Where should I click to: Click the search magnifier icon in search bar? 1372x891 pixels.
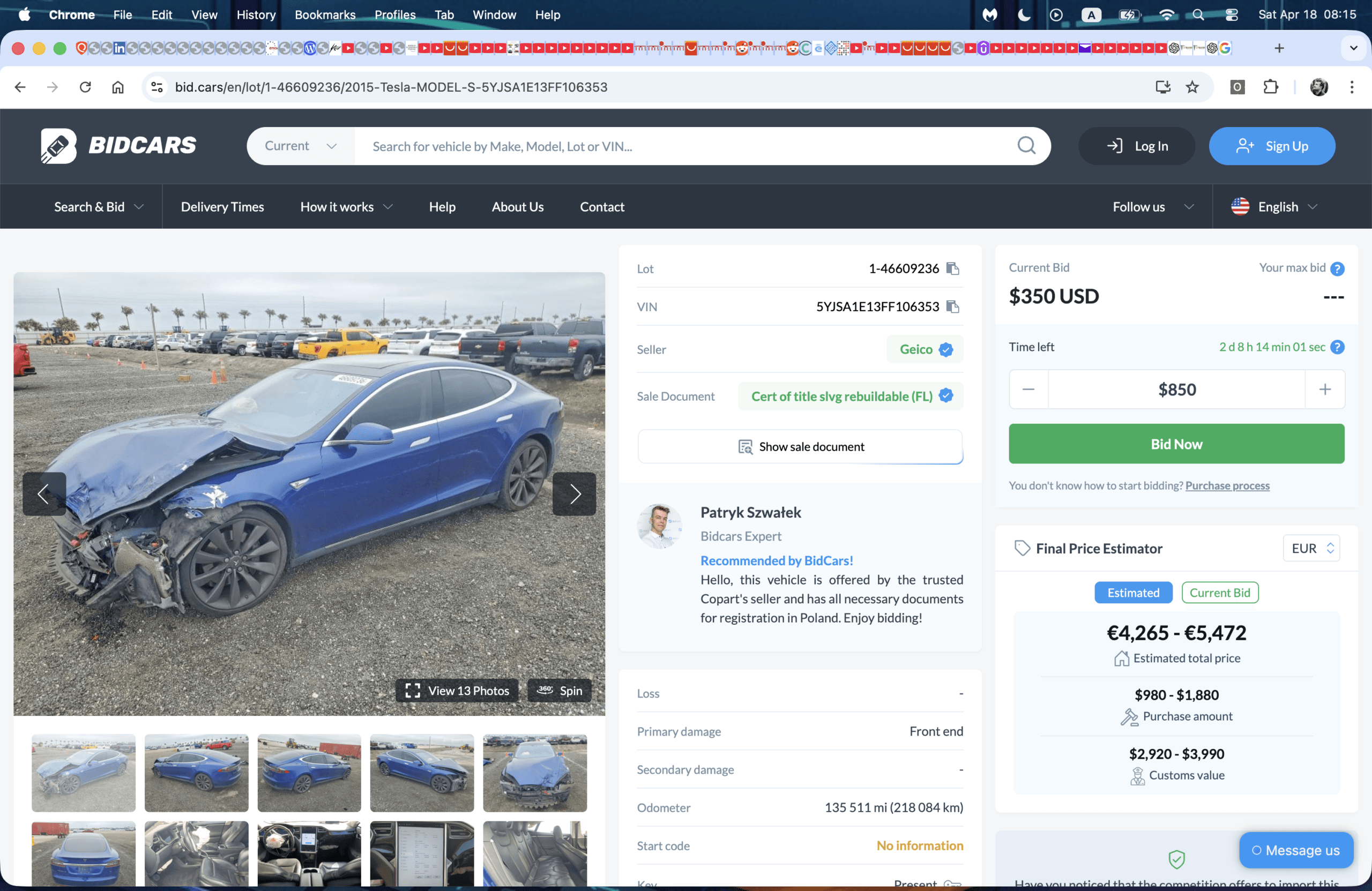[1026, 146]
